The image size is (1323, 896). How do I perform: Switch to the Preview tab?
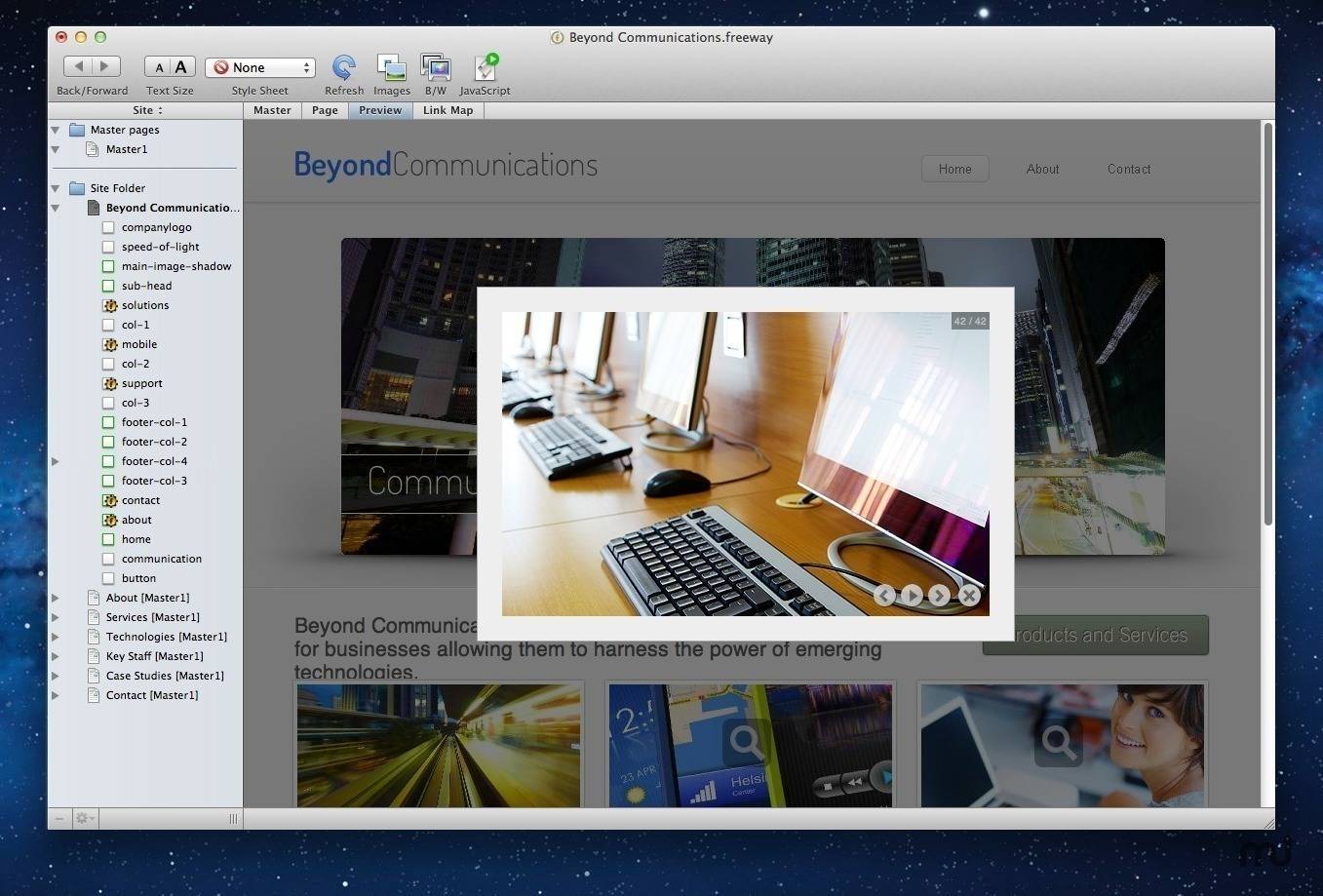pyautogui.click(x=380, y=110)
